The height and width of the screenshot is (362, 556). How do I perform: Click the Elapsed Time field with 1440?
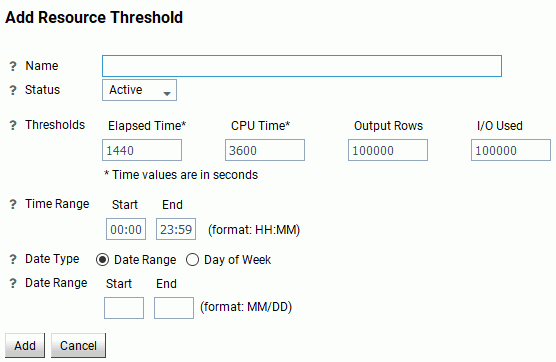coord(142,150)
